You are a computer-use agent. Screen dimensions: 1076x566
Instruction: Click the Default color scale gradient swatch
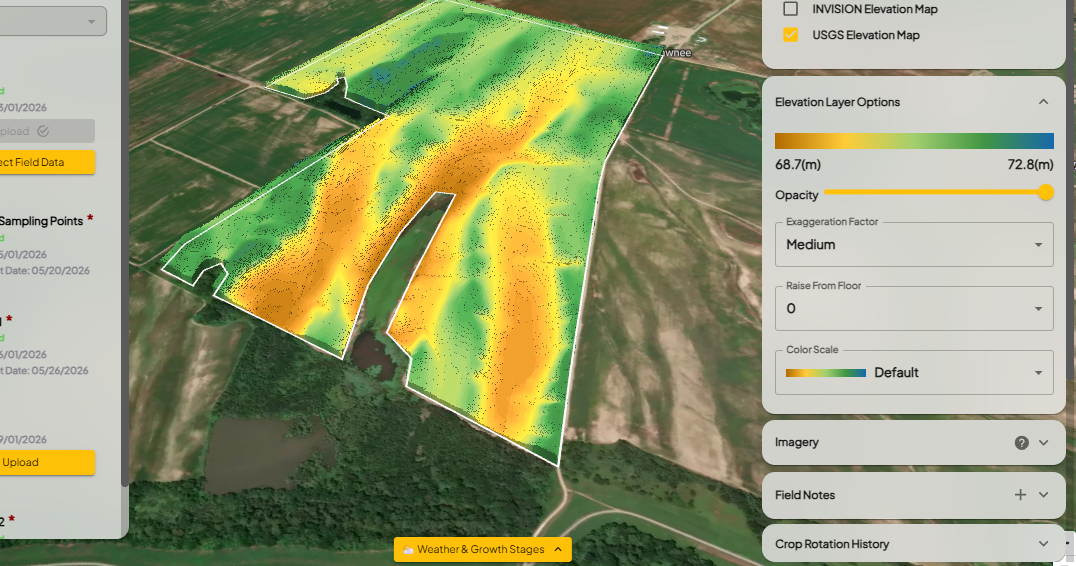(826, 373)
